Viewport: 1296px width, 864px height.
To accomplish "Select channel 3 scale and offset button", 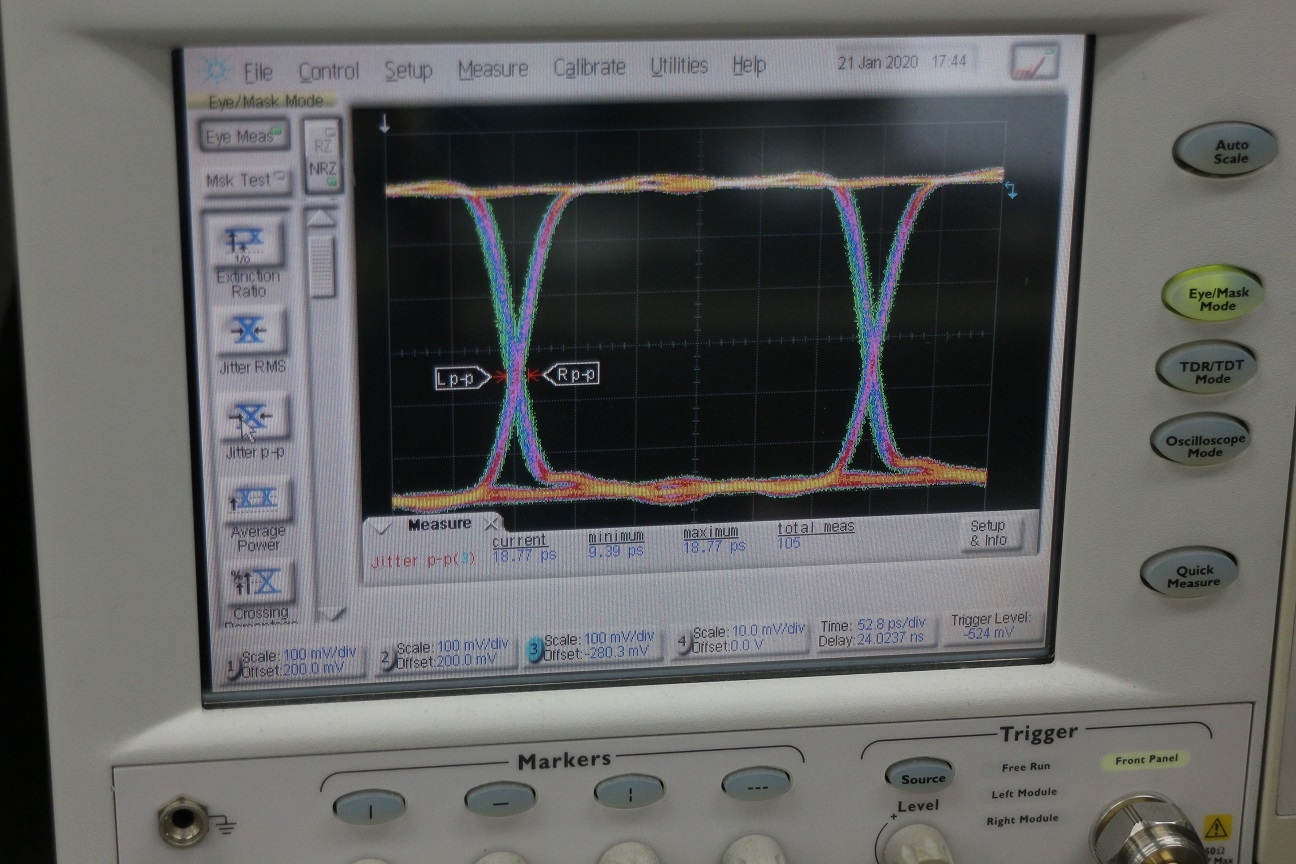I will (x=590, y=646).
